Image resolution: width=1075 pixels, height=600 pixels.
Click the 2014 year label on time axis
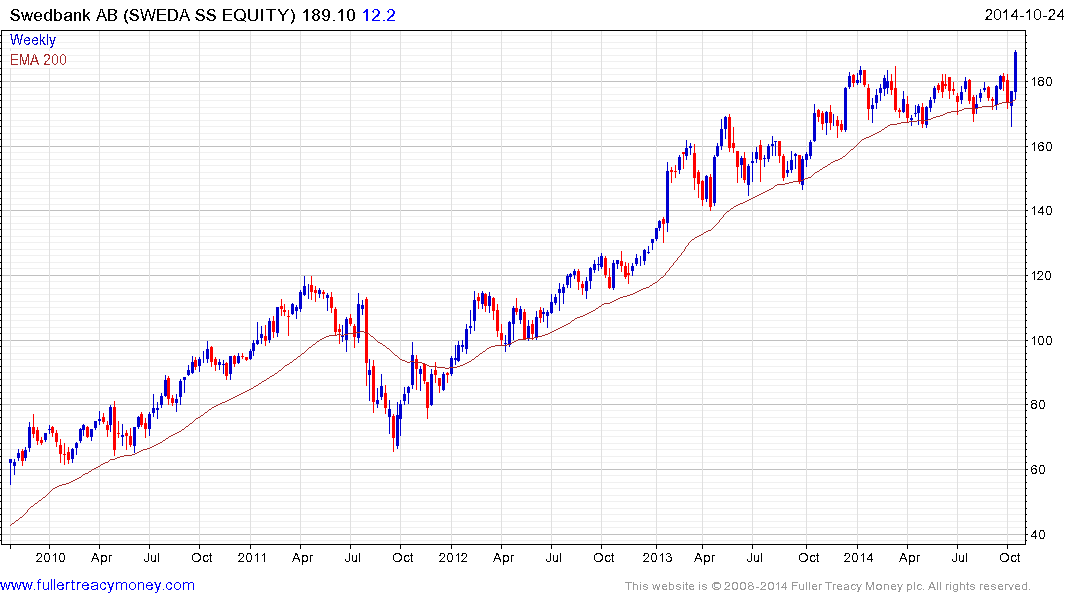coord(858,557)
